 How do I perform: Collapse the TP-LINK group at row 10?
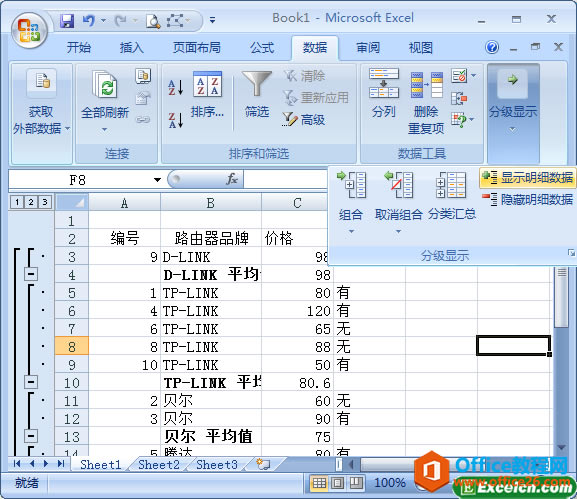(x=31, y=382)
